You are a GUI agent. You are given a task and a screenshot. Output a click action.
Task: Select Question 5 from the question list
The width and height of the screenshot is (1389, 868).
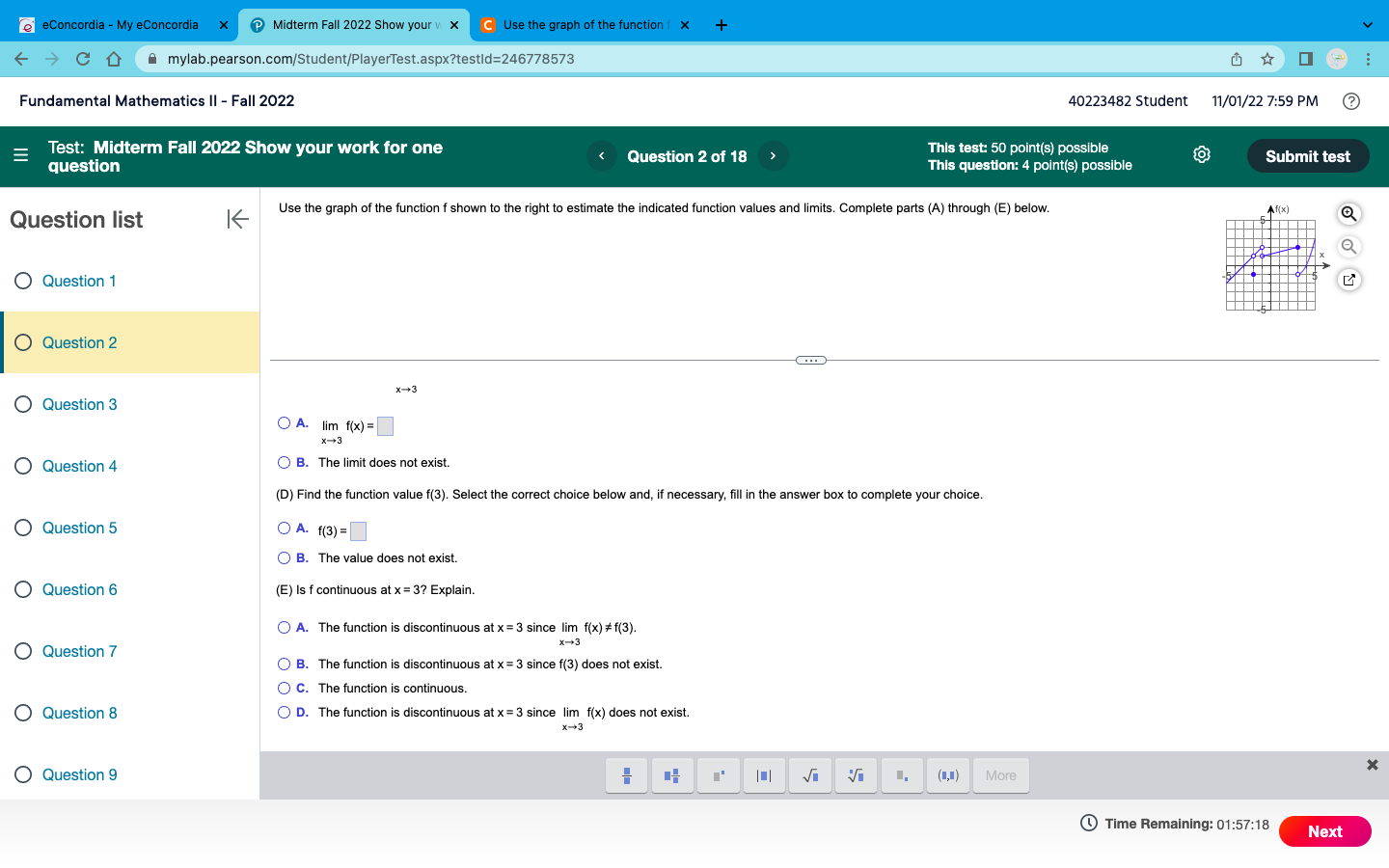79,528
